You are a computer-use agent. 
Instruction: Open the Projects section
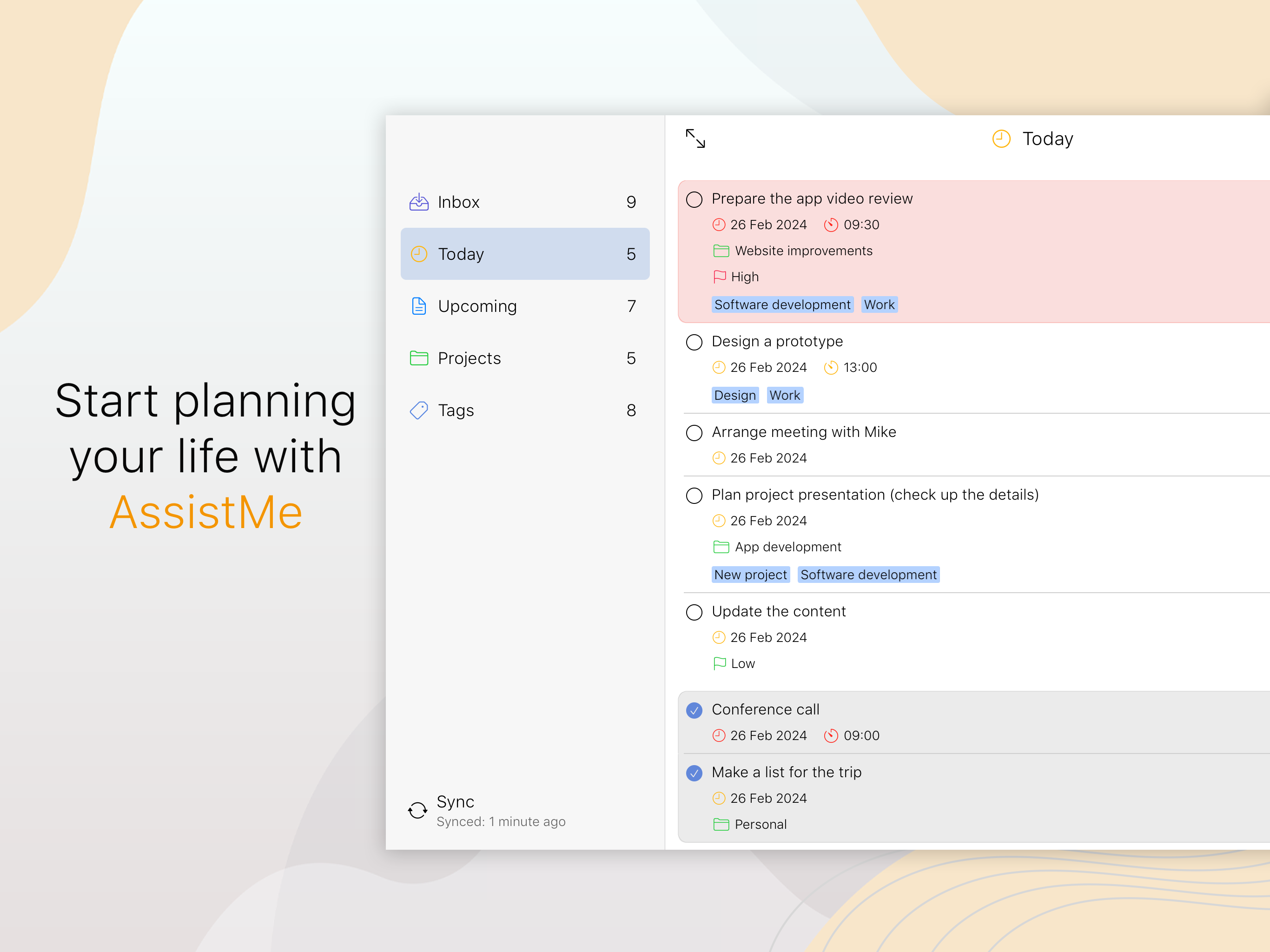525,358
